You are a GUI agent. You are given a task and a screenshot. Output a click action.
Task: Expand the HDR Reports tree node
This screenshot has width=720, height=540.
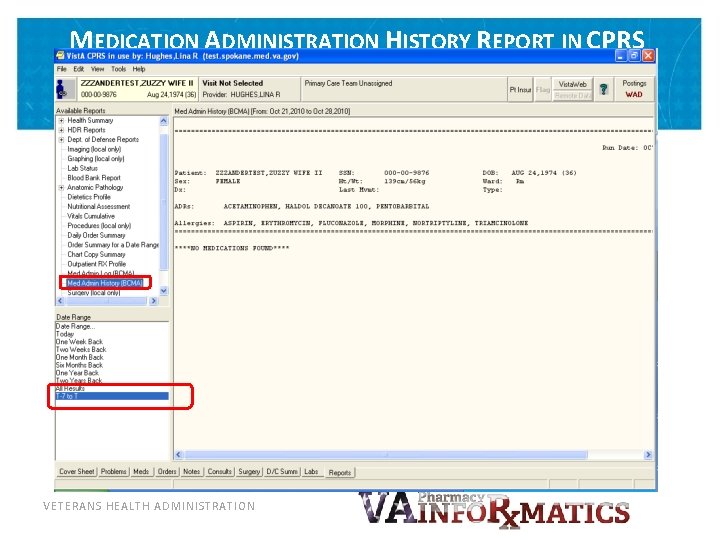pos(61,130)
